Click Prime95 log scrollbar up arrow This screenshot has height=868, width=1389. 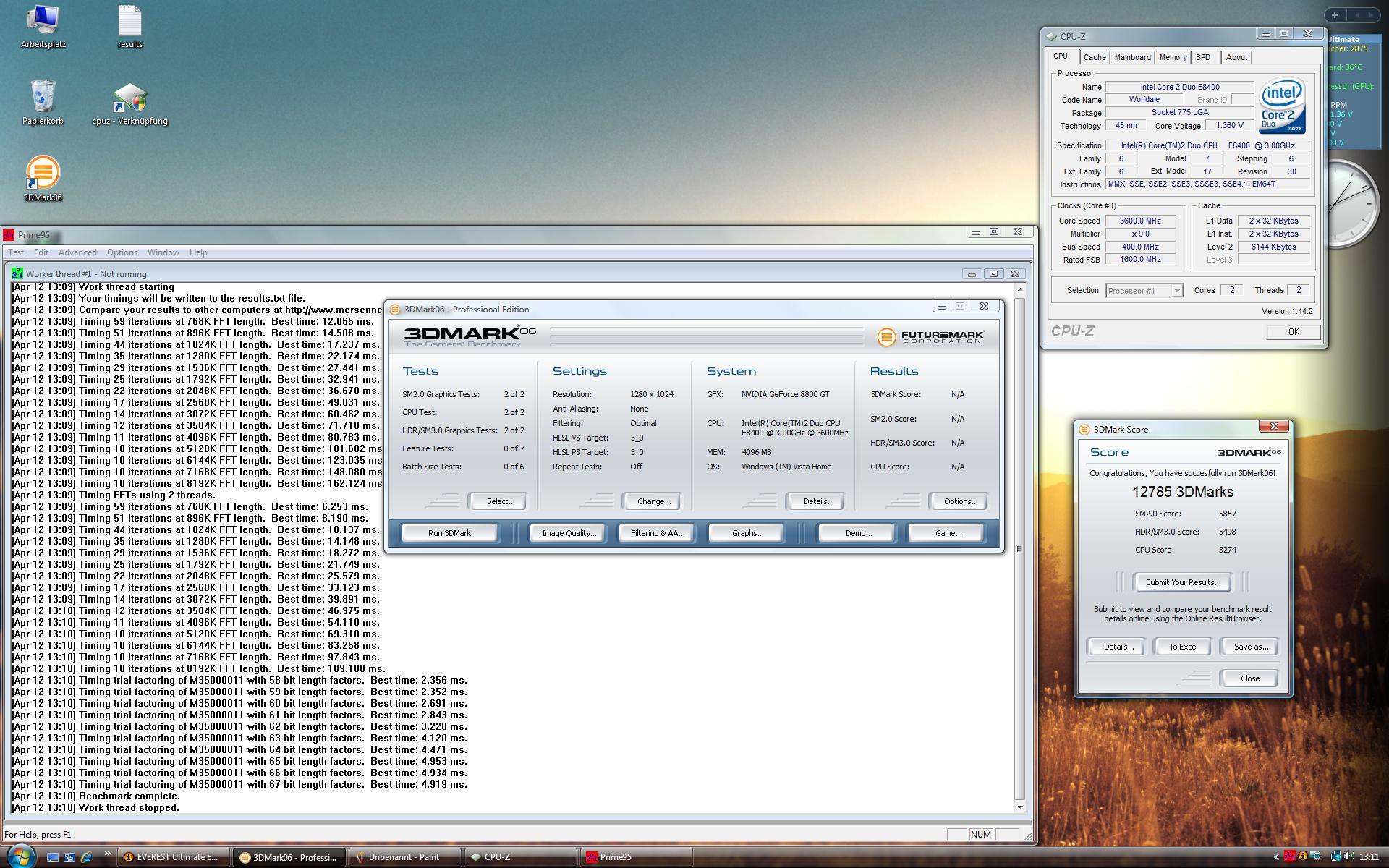point(1019,289)
